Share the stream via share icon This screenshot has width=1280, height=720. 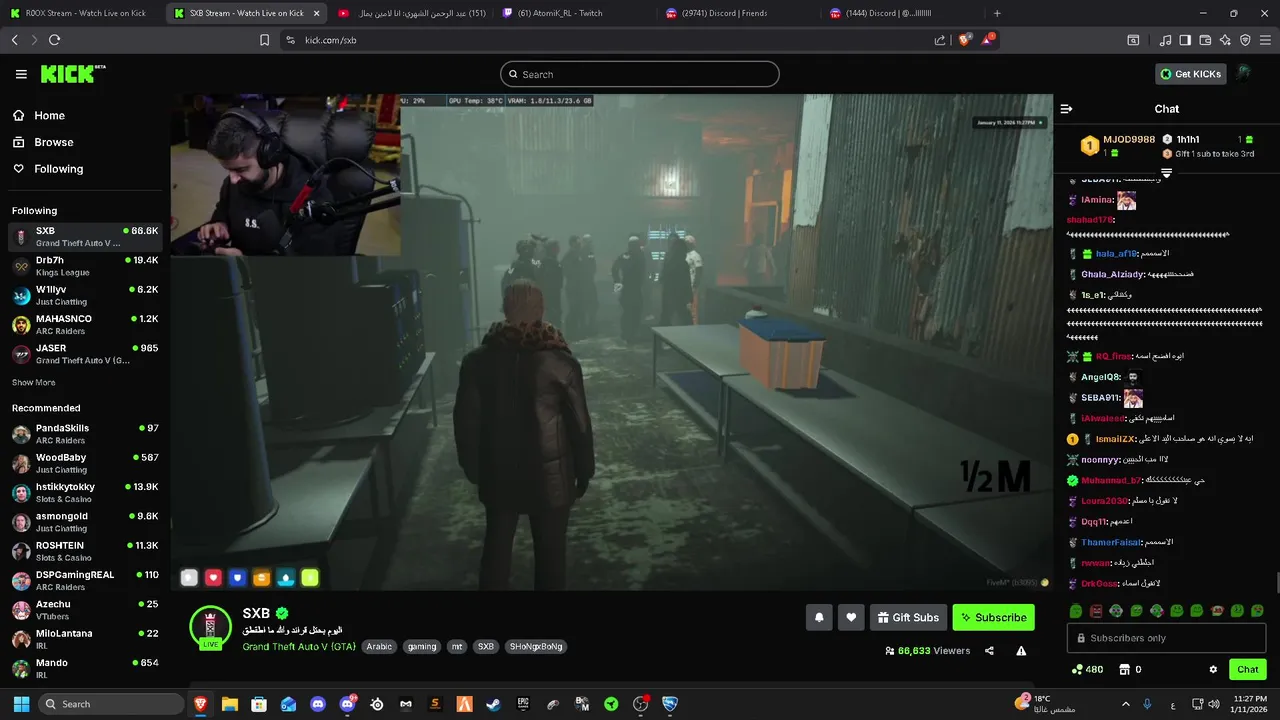pos(989,650)
